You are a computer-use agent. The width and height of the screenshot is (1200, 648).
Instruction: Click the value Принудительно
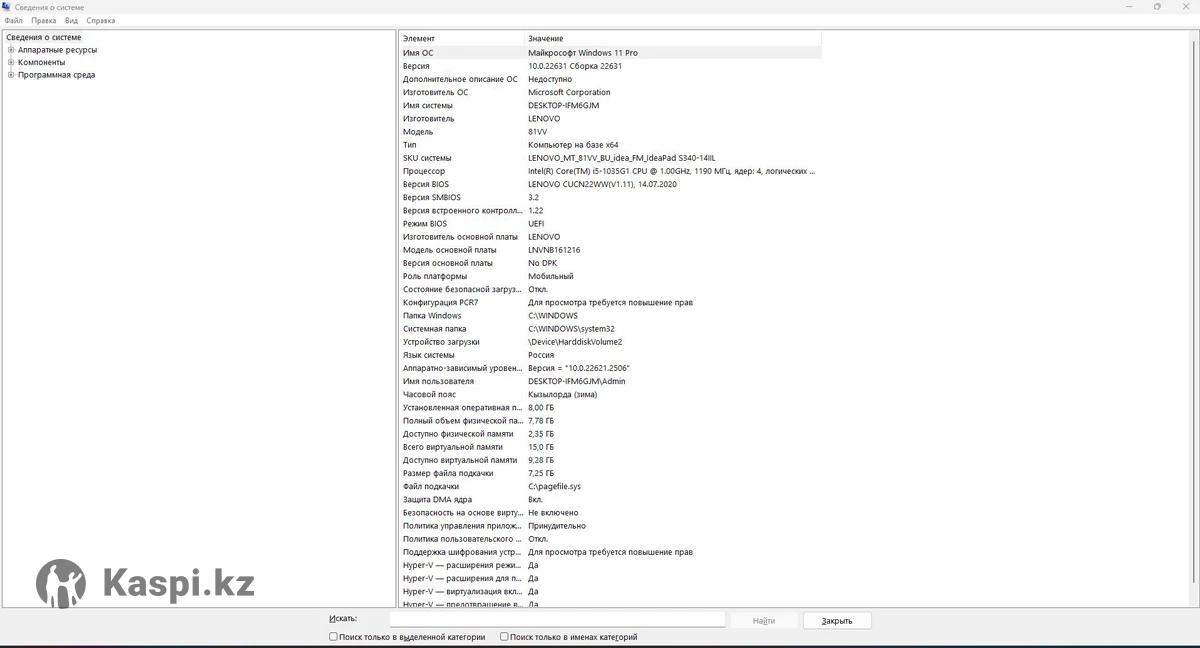557,525
